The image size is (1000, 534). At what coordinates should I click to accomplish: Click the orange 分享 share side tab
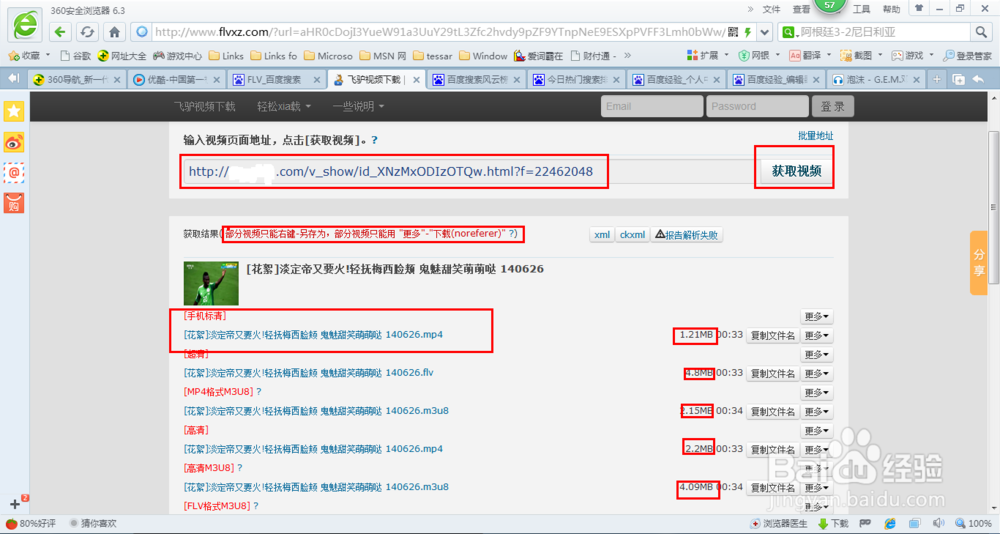pyautogui.click(x=979, y=263)
